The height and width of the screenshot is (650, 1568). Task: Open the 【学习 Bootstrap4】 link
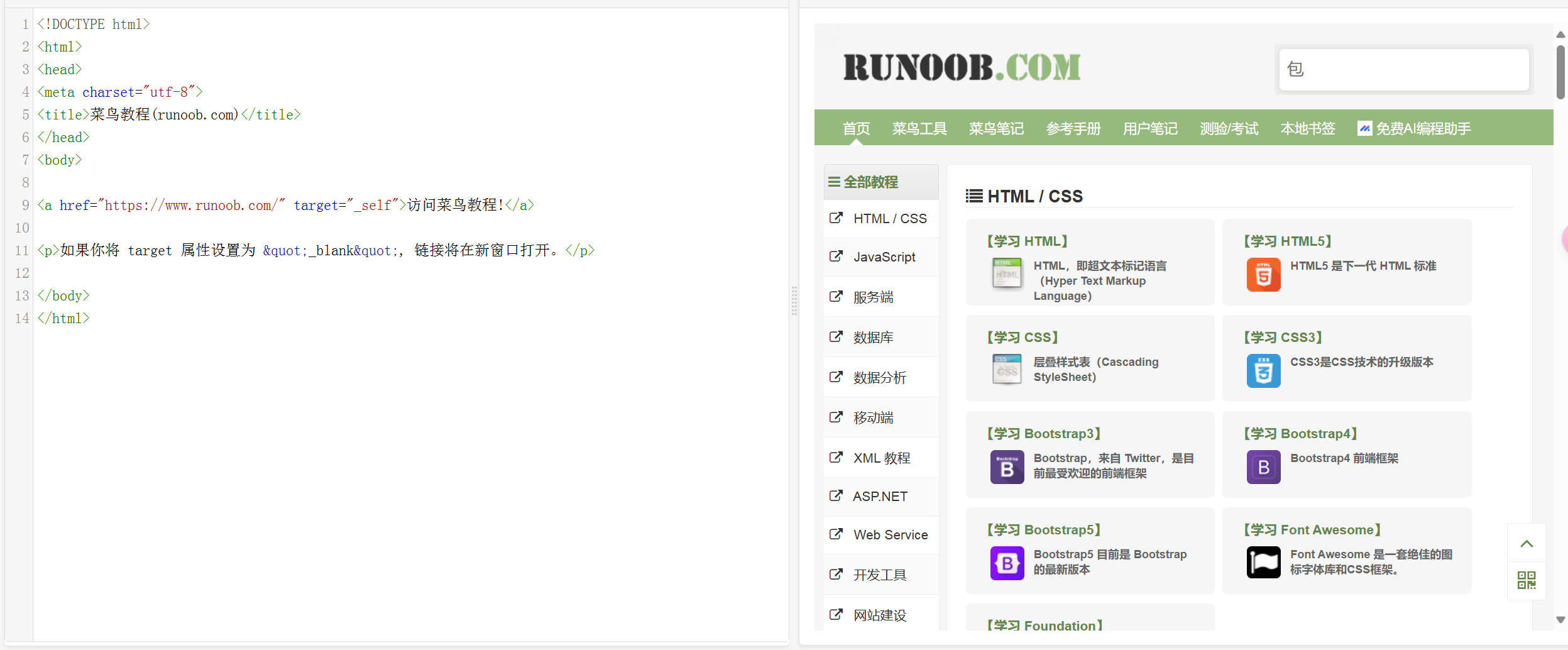[x=1300, y=433]
